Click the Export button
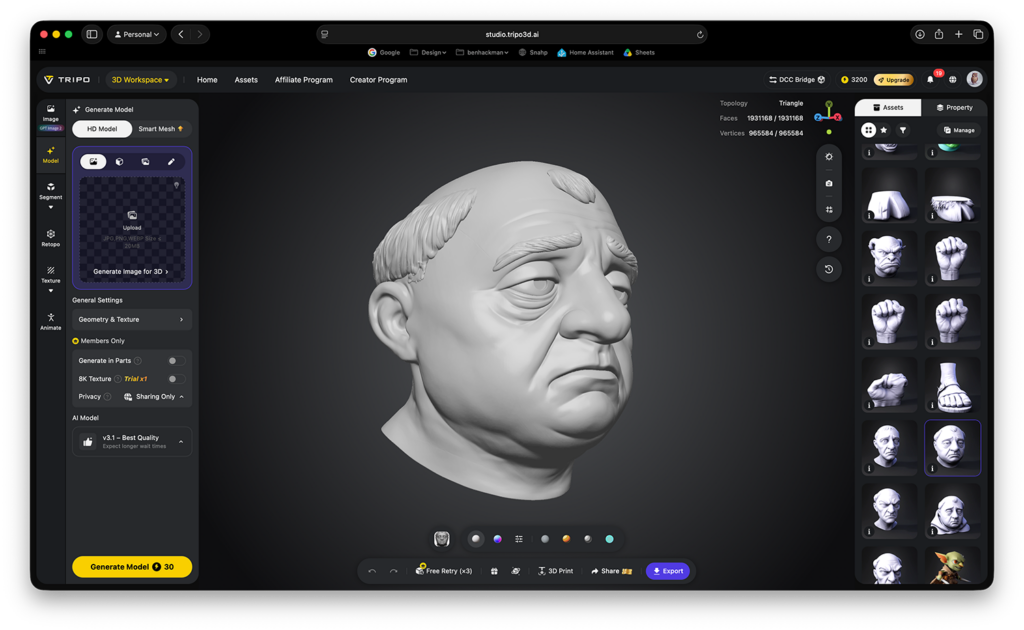Viewport: 1024px width, 630px height. 667,571
